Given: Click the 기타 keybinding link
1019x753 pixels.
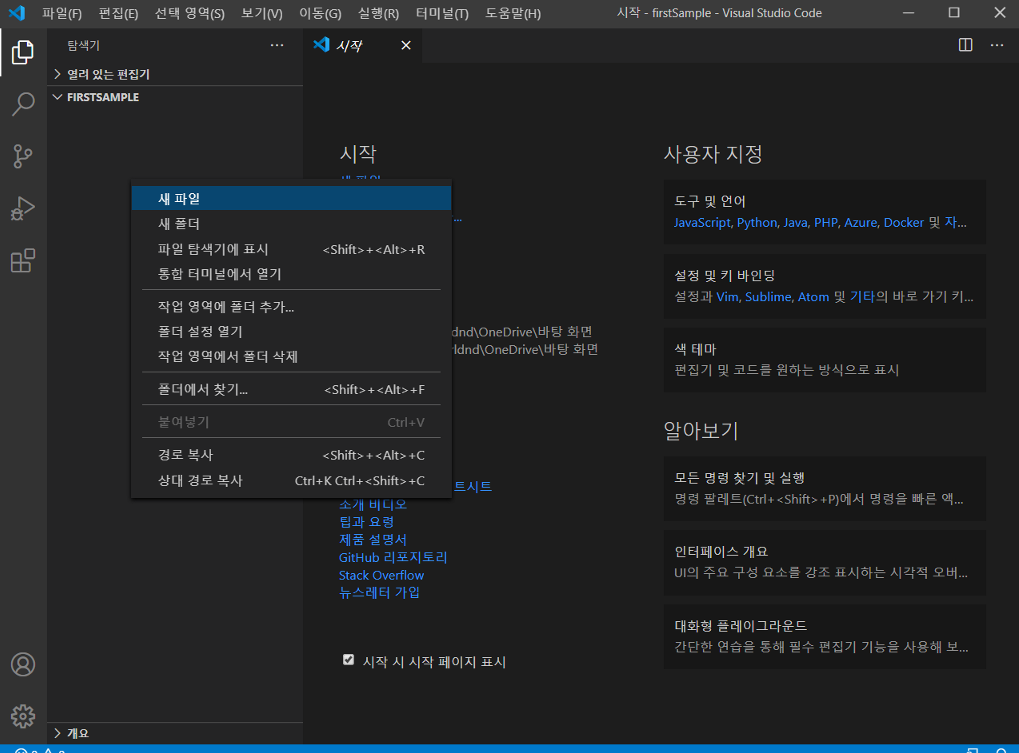Looking at the screenshot, I should click(x=862, y=297).
